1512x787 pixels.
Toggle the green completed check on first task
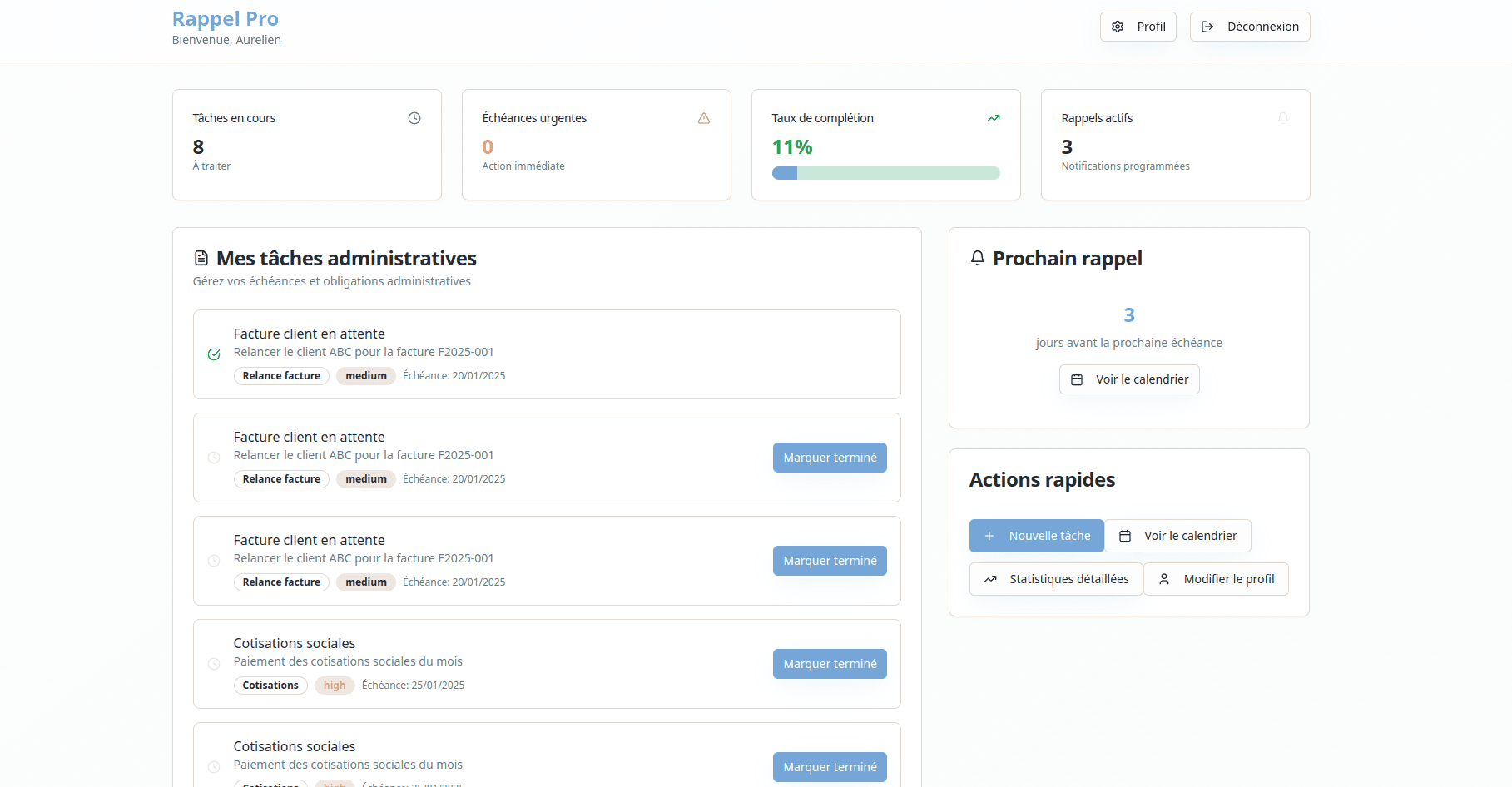click(214, 354)
